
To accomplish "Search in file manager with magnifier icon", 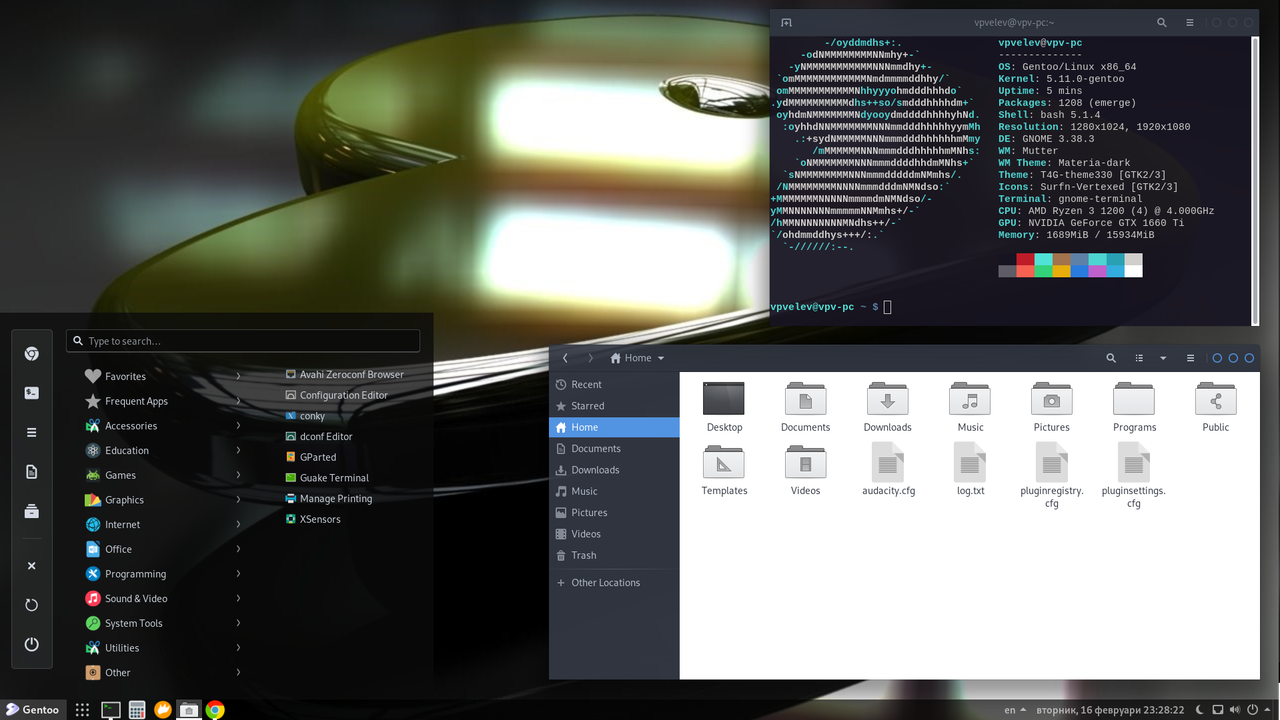I will click(x=1111, y=358).
